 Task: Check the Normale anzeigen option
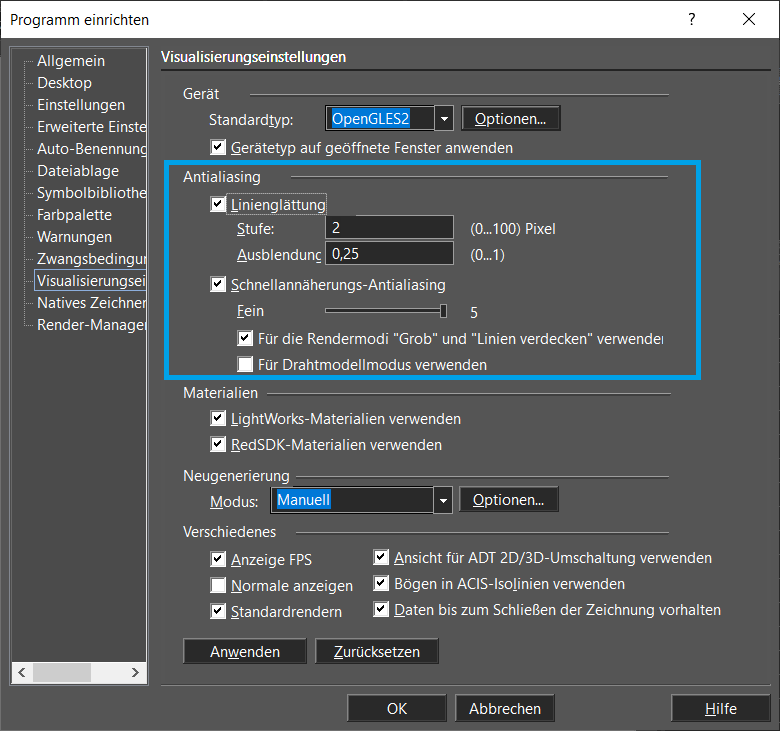click(218, 585)
